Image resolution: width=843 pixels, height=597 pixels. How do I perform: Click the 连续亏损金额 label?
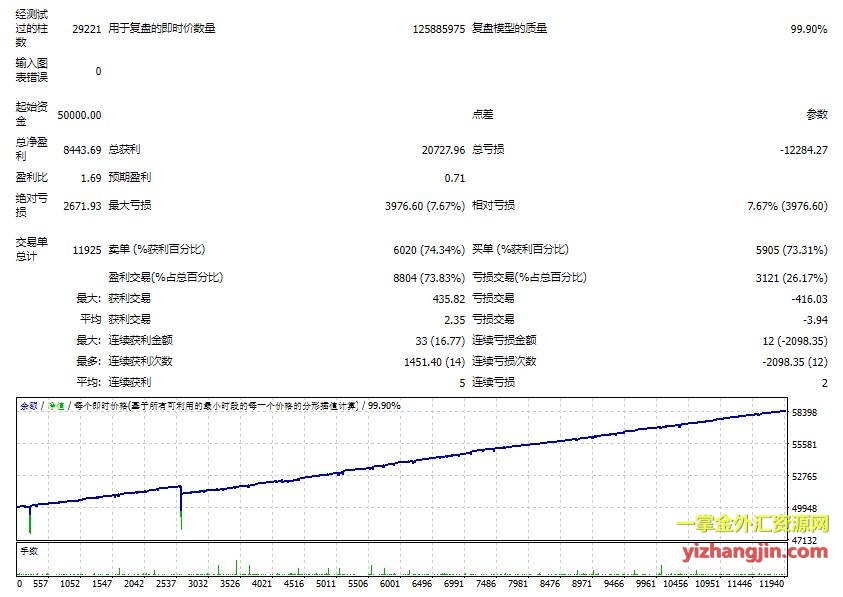(x=504, y=340)
